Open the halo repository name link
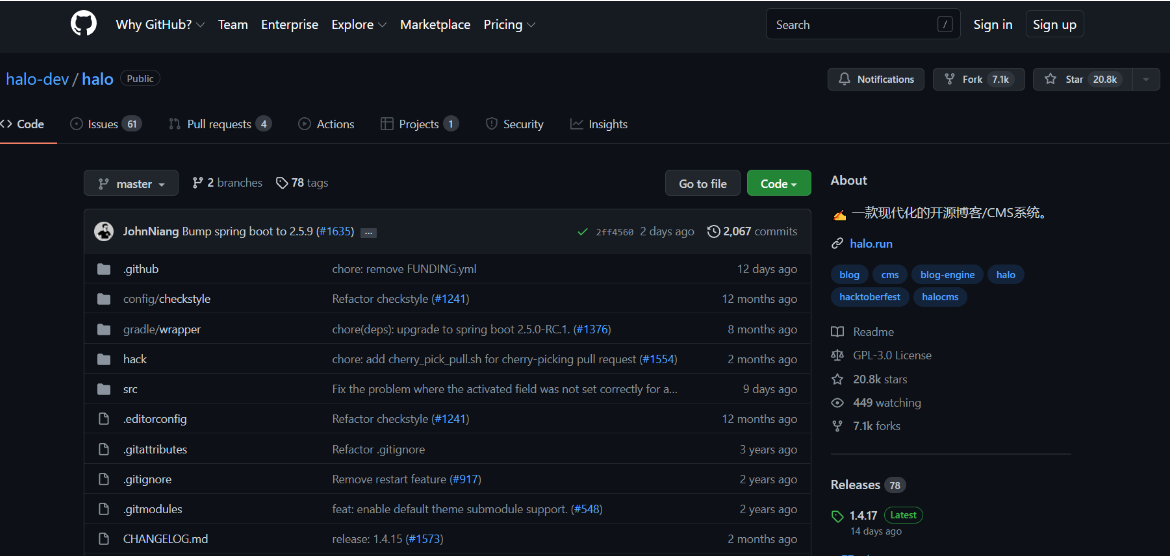This screenshot has height=559, width=1170. (x=97, y=78)
